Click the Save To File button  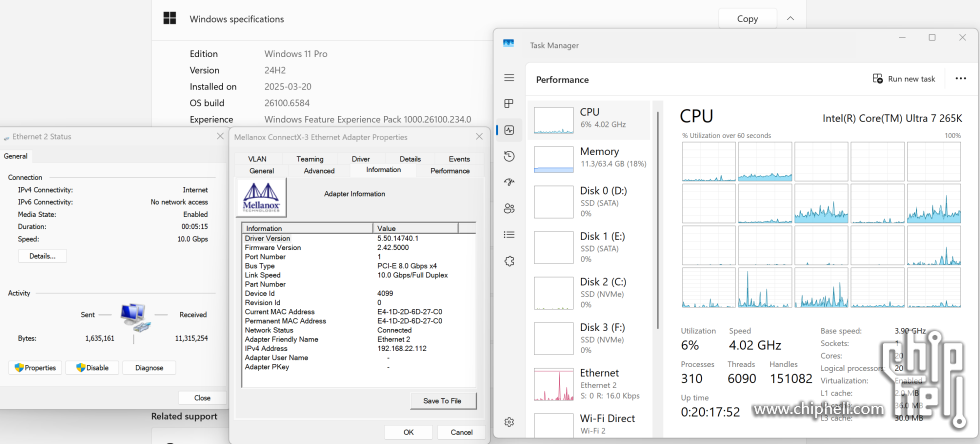442,400
